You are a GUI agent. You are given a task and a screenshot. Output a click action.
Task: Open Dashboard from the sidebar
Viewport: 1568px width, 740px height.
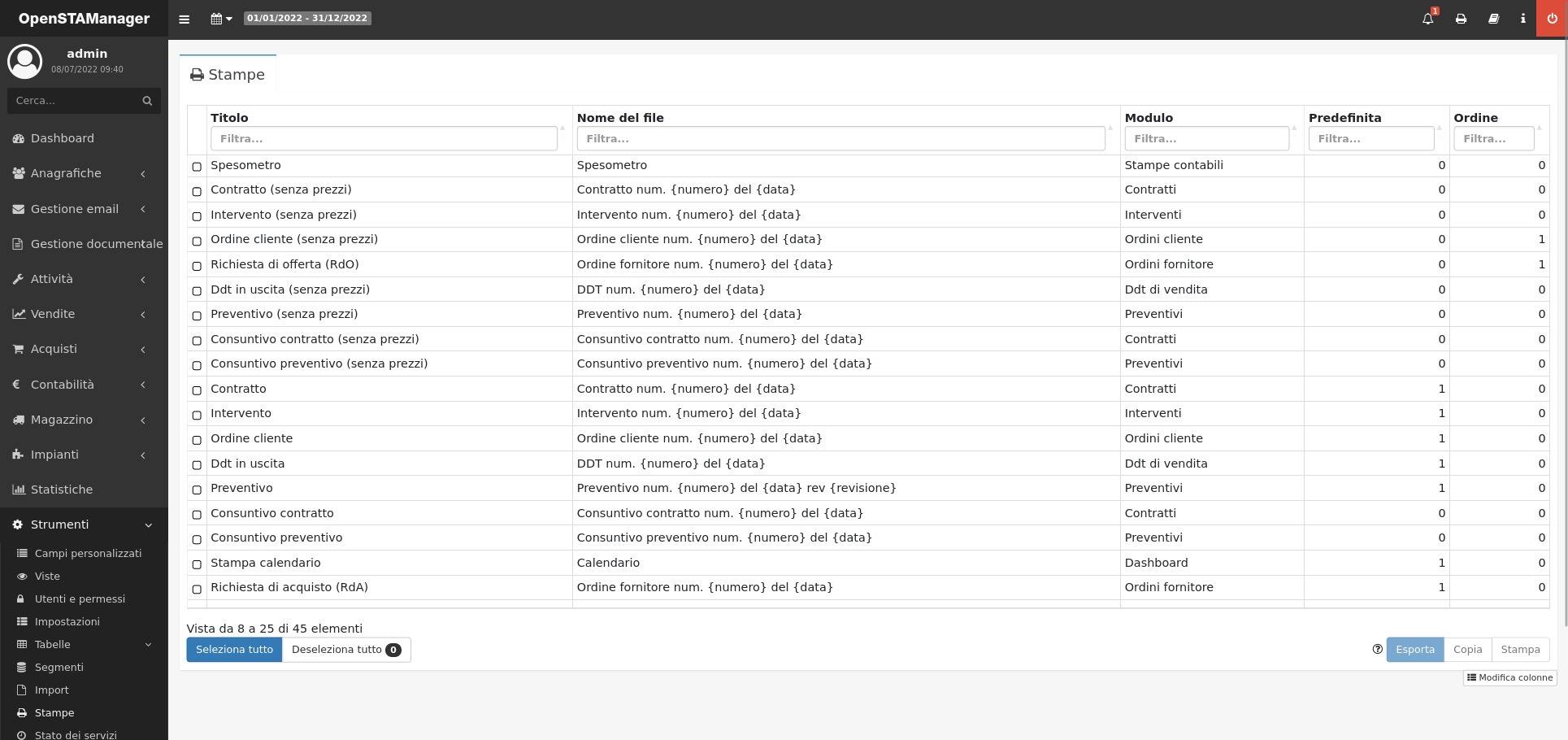pyautogui.click(x=63, y=138)
